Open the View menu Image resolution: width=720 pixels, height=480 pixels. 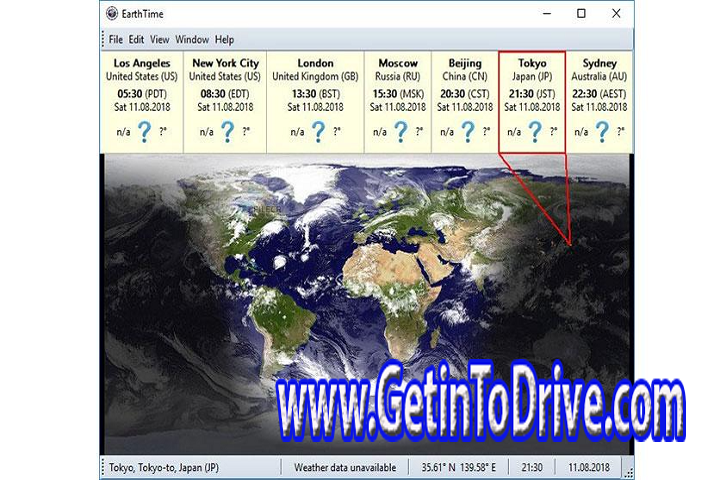point(159,40)
